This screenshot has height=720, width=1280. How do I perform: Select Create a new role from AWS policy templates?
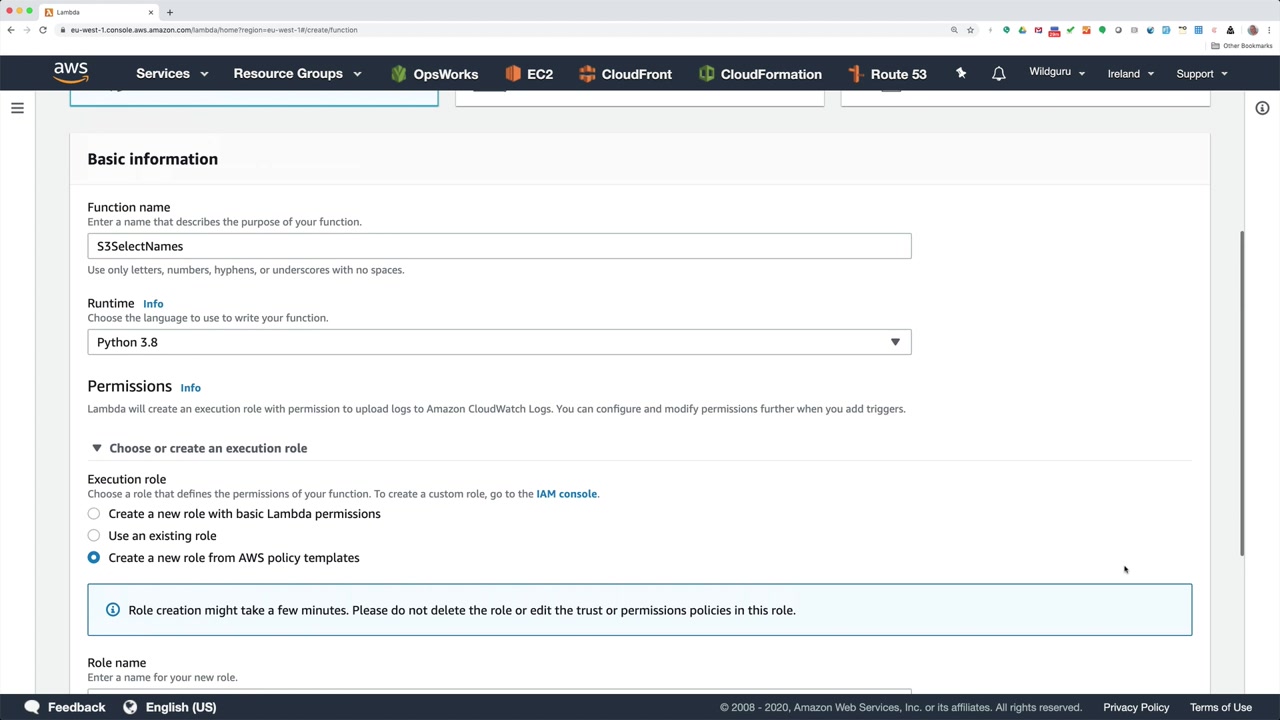(x=94, y=558)
